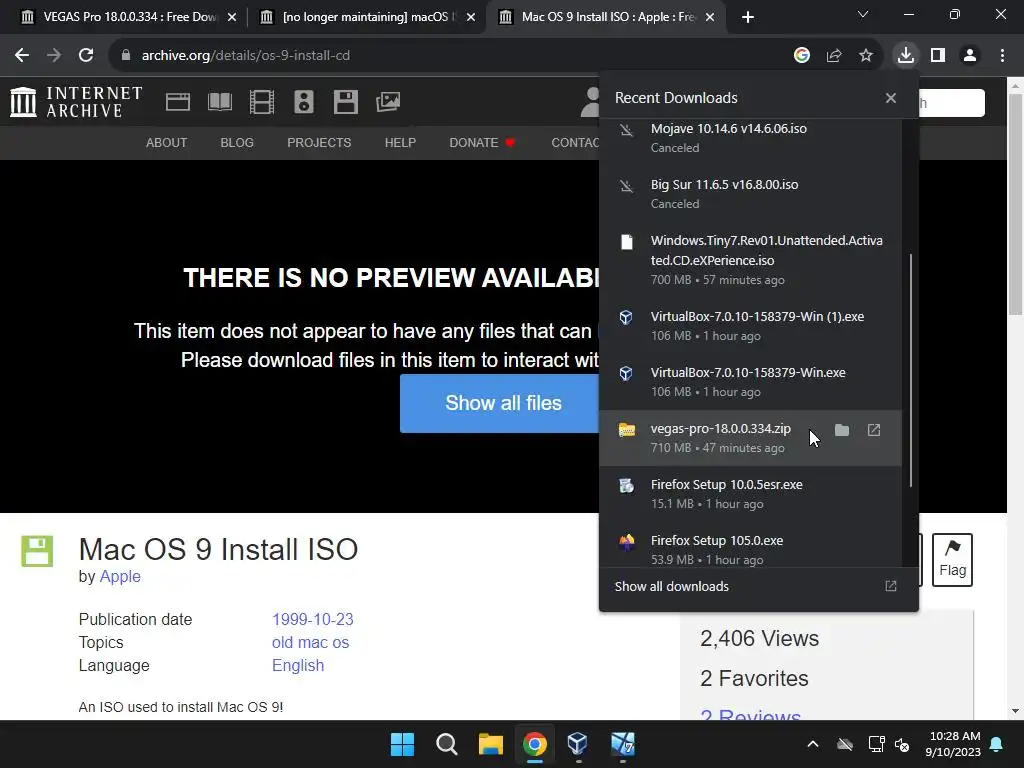Open taskbar Search
Screen dimensions: 1024x768
447,744
